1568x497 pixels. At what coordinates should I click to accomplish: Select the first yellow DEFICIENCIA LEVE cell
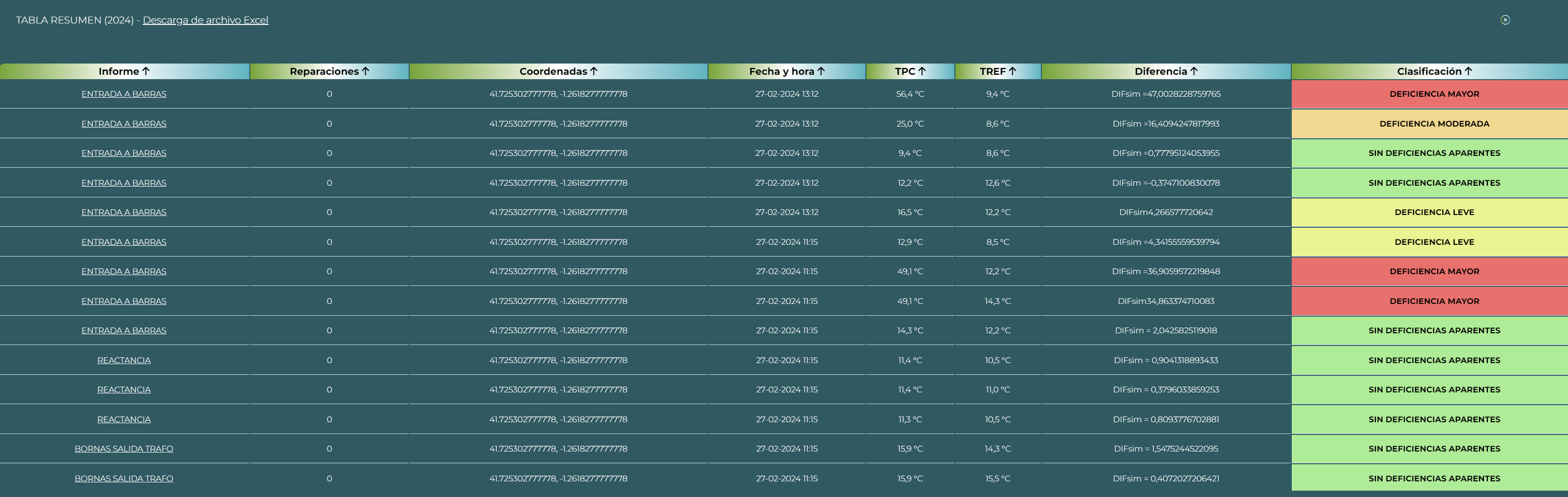point(1434,212)
